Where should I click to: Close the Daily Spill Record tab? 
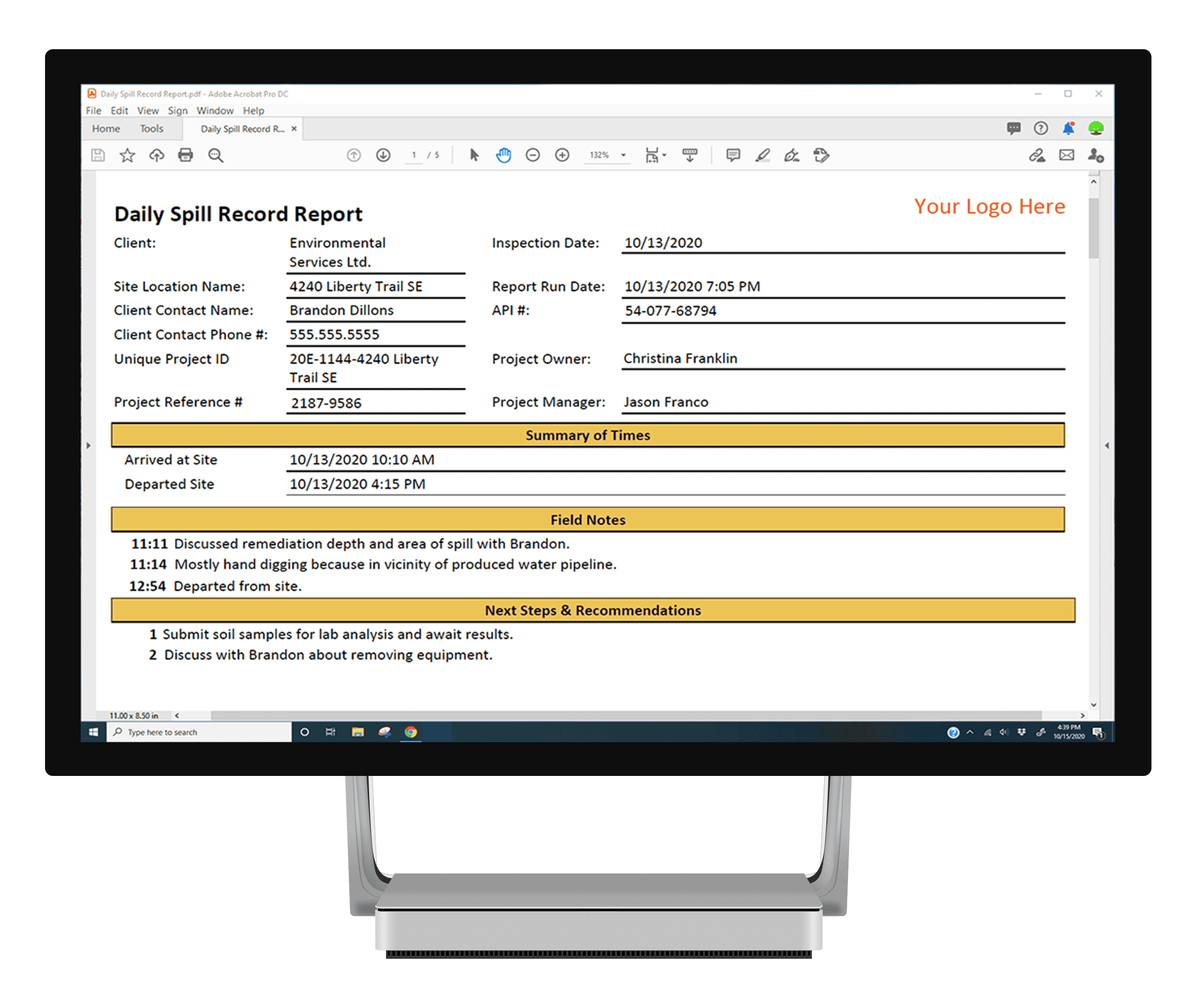click(x=294, y=128)
